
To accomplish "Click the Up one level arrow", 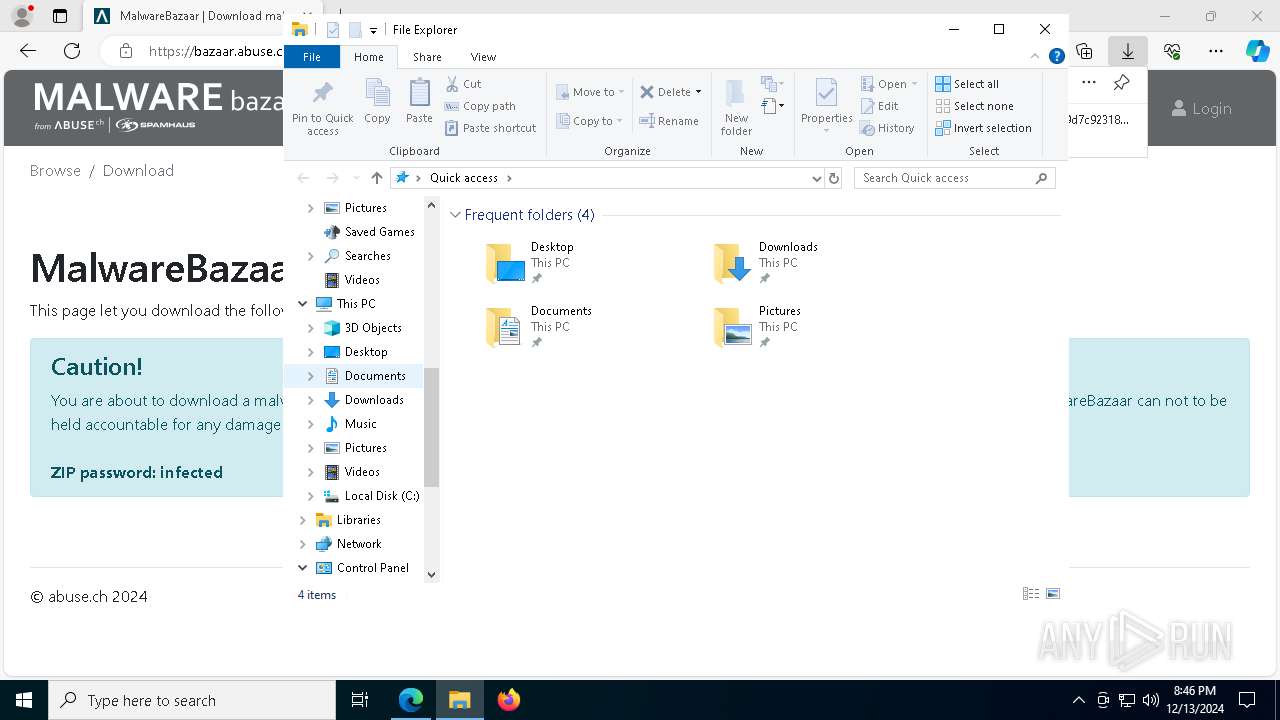I will (376, 178).
